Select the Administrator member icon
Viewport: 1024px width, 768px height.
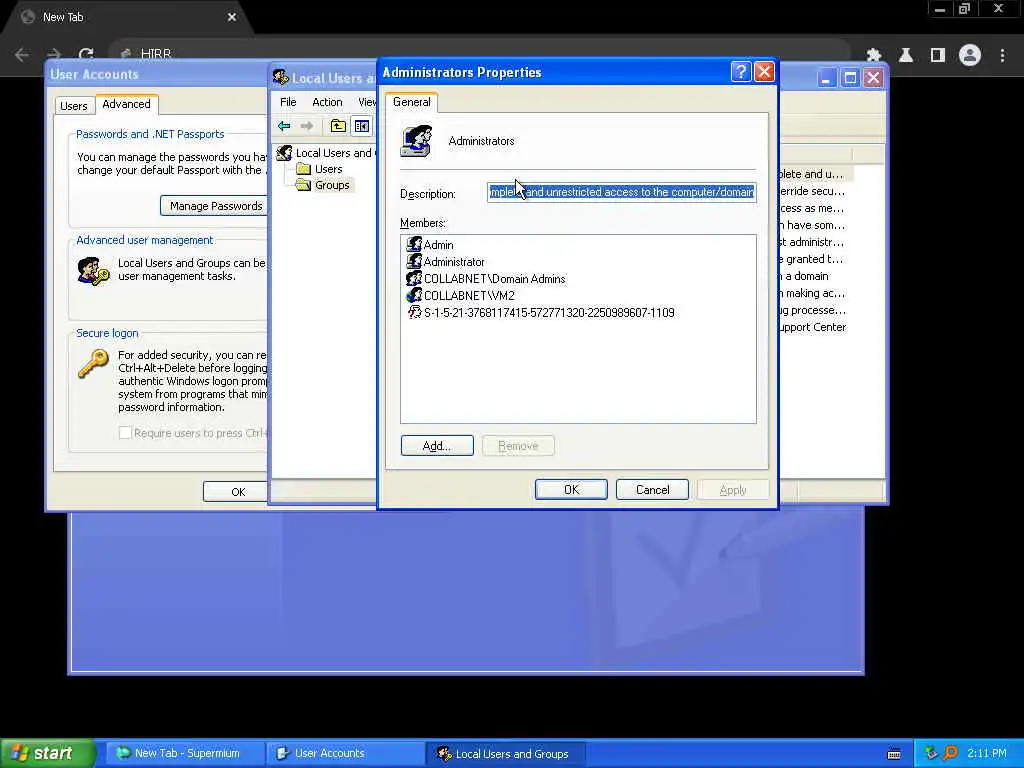click(414, 261)
